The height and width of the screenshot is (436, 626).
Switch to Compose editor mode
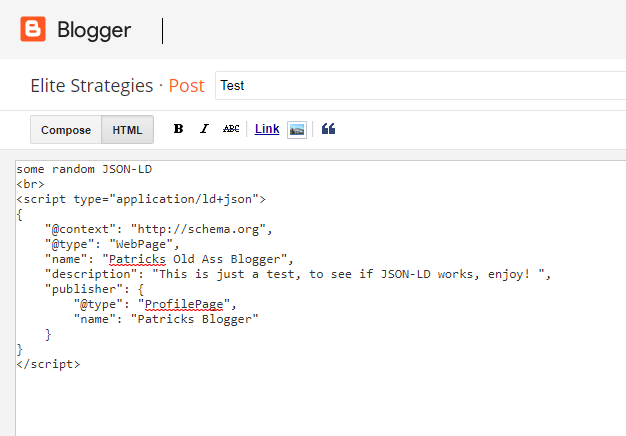66,130
